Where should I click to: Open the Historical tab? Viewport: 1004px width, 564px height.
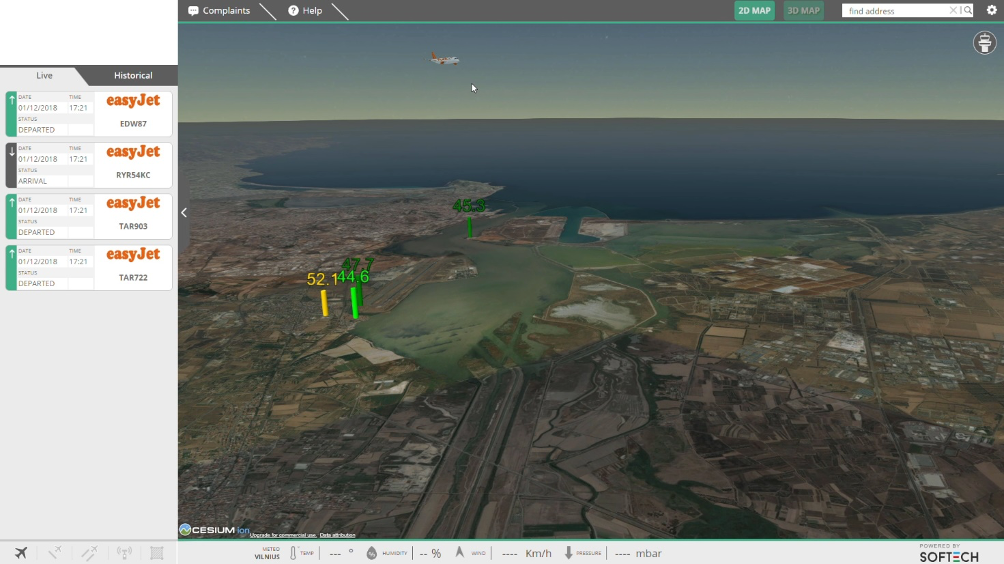tap(133, 76)
